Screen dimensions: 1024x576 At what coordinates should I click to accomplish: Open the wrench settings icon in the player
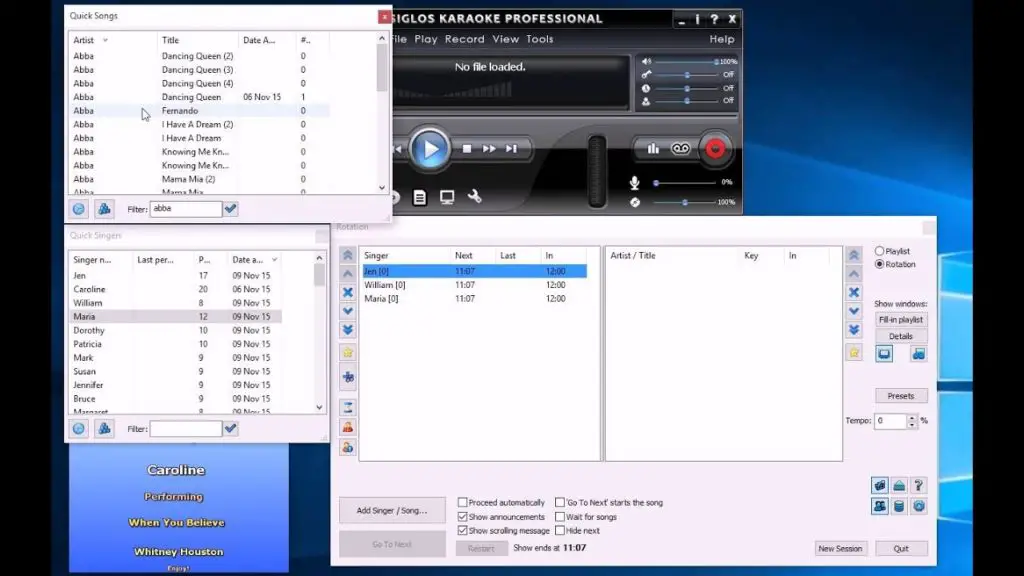point(475,197)
